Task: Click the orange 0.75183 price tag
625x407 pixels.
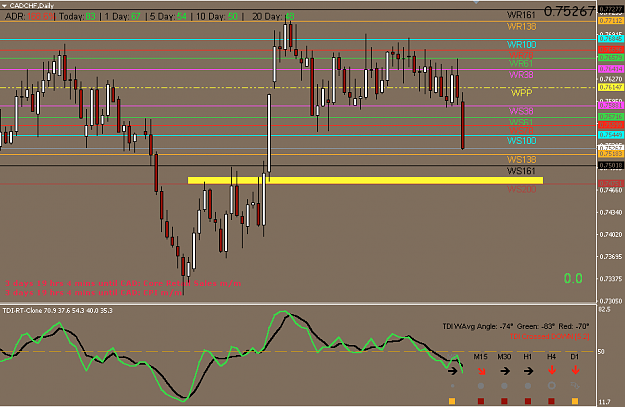Action: [x=611, y=154]
